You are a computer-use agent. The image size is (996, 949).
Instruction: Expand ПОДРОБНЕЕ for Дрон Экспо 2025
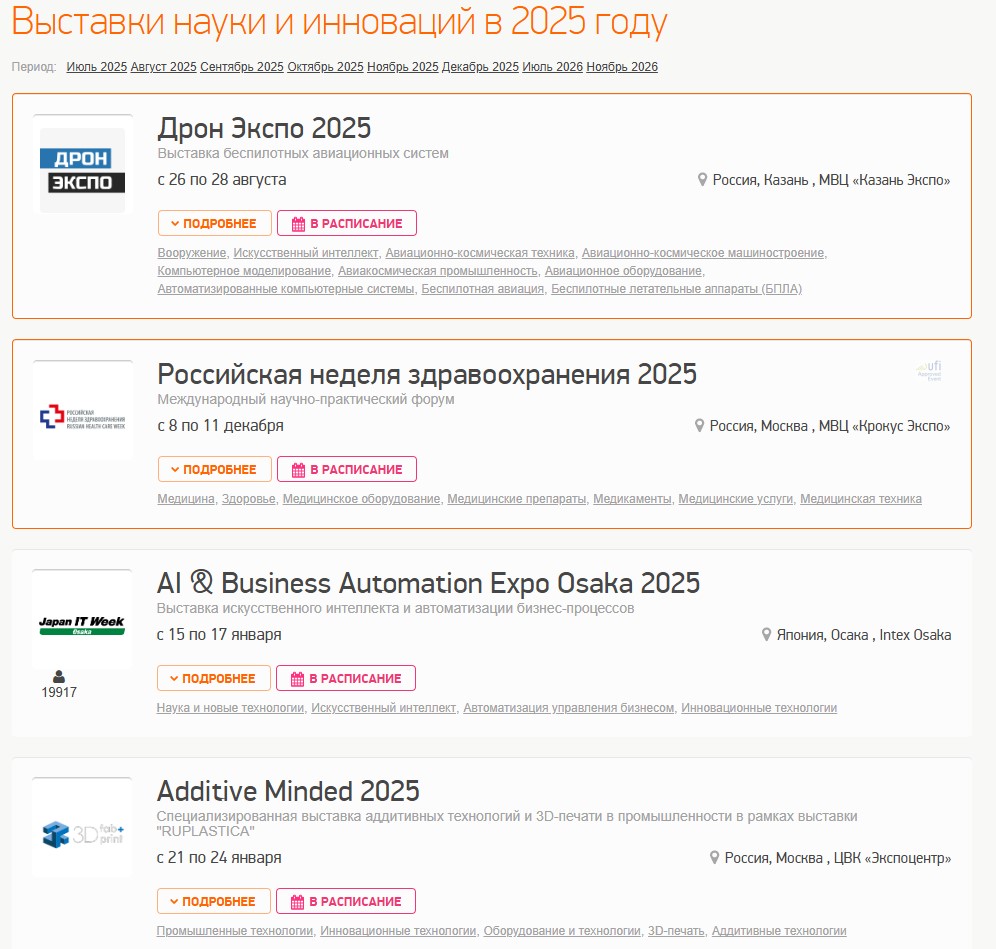pos(214,223)
